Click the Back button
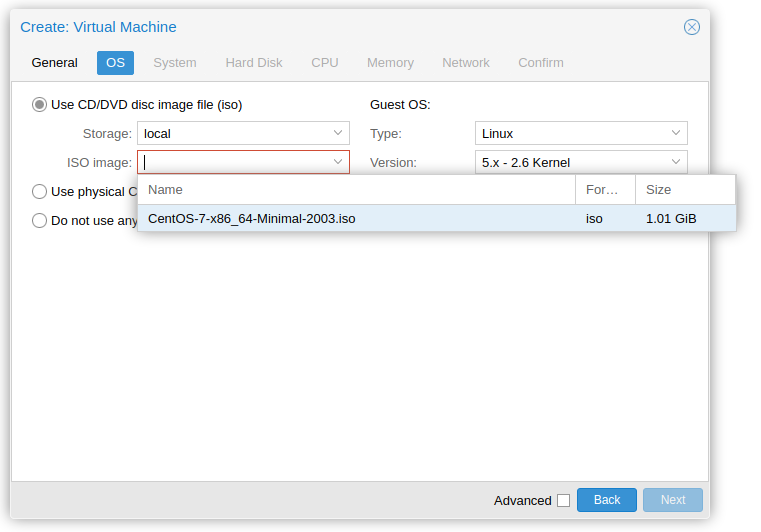761x532 pixels. pyautogui.click(x=607, y=500)
